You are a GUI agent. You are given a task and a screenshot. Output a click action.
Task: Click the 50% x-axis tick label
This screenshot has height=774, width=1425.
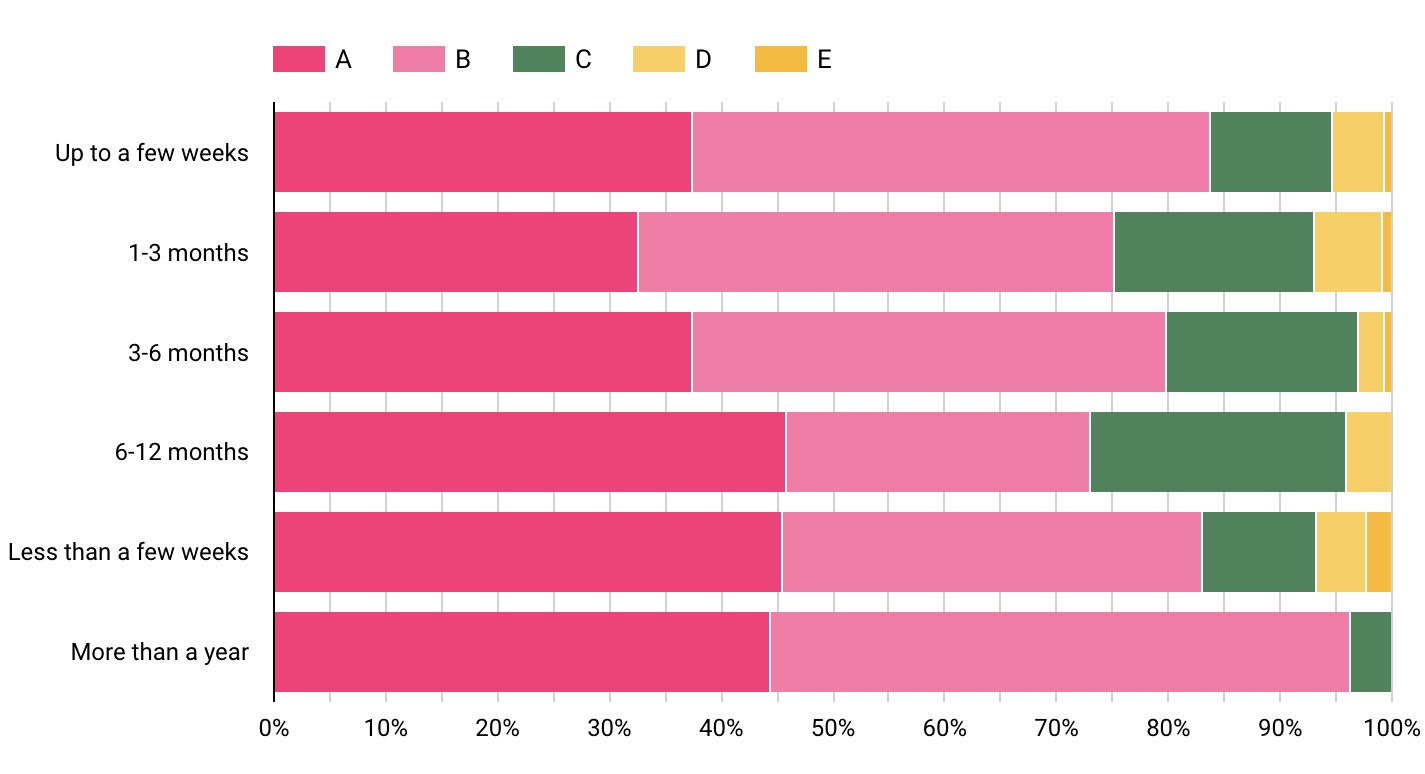click(833, 729)
